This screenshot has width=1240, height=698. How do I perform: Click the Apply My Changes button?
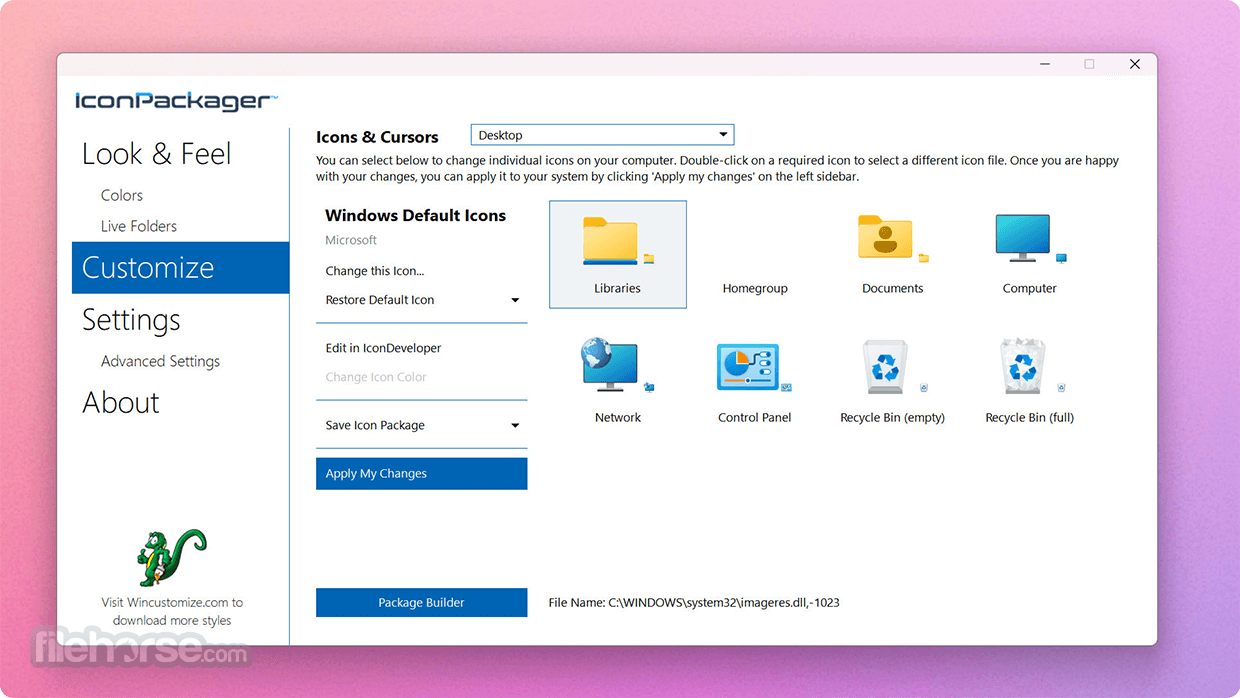click(421, 474)
